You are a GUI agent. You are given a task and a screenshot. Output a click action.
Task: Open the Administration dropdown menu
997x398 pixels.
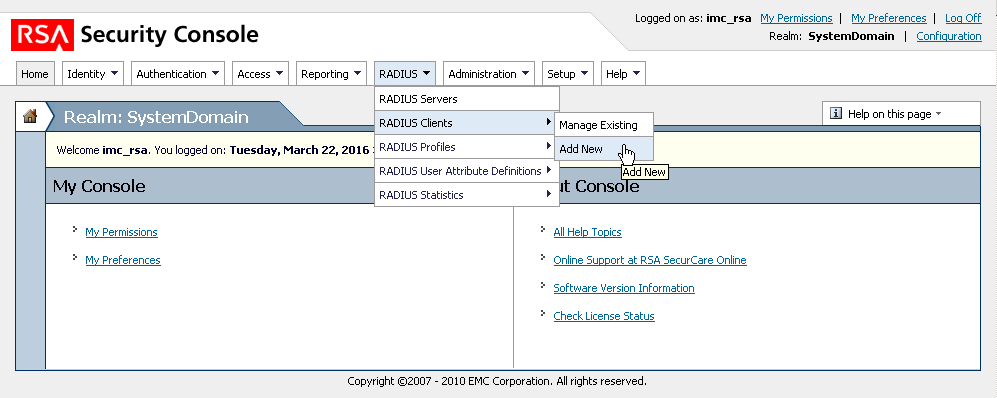[x=489, y=74]
